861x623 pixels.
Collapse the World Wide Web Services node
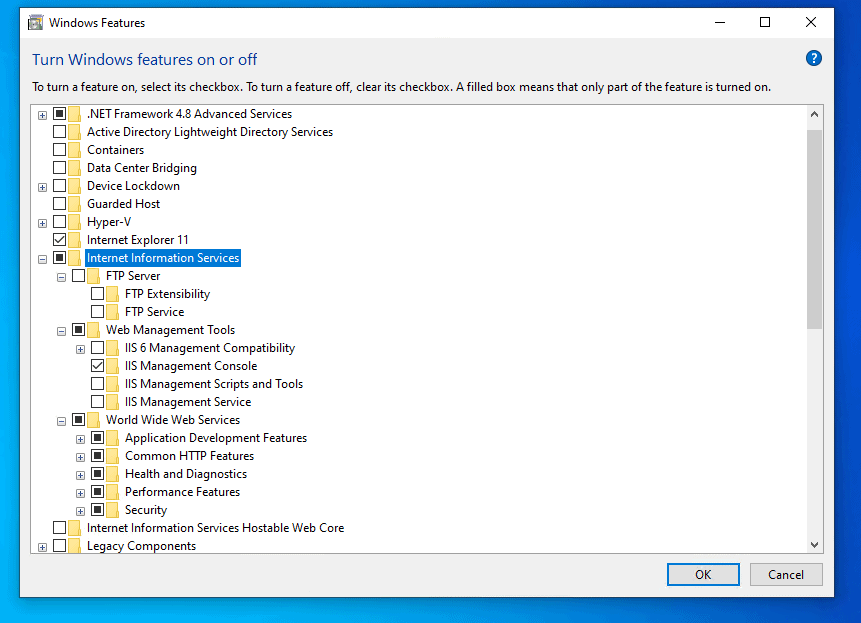click(x=62, y=422)
